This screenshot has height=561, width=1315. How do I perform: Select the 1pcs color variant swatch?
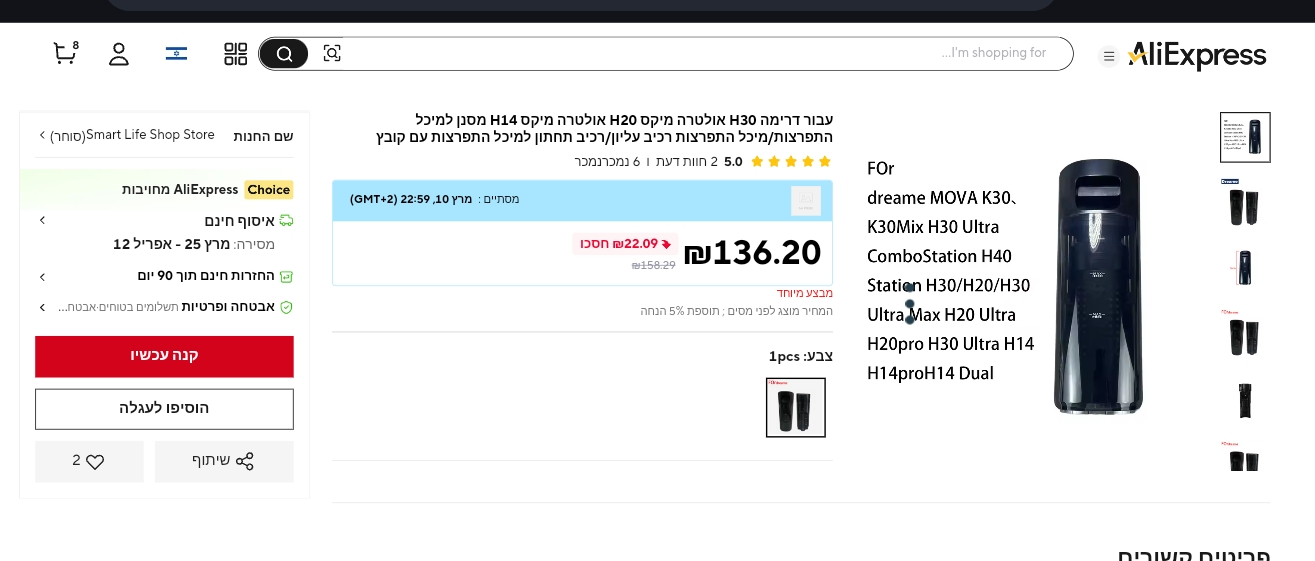coord(796,407)
